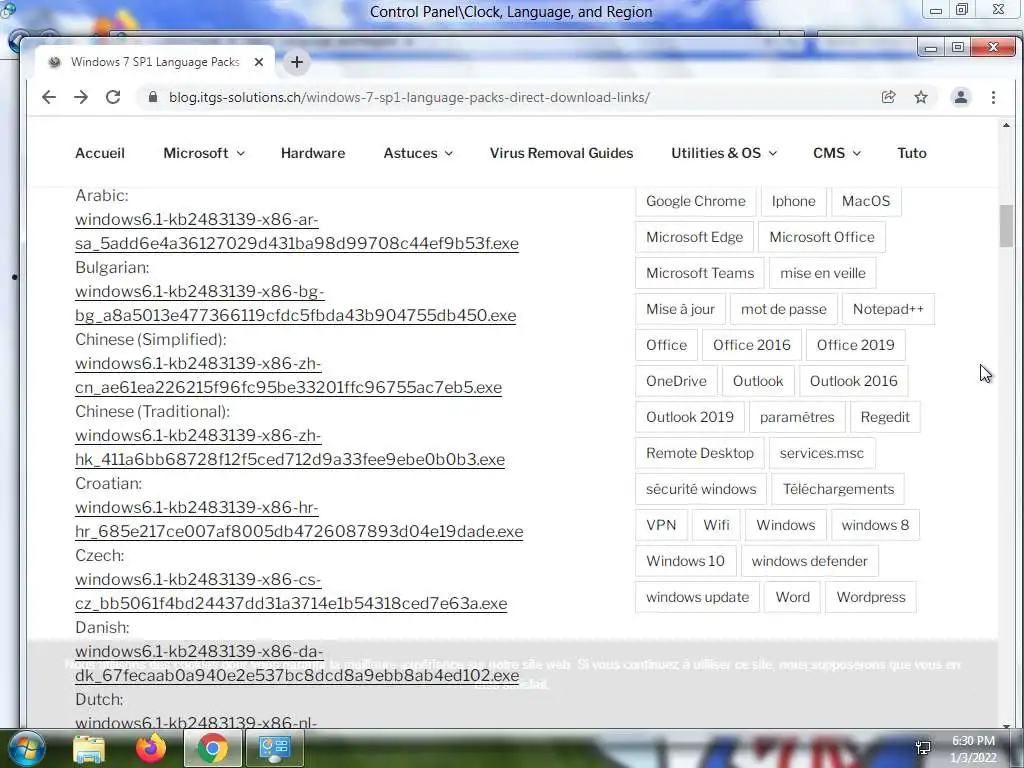Open the VPN tag
Image resolution: width=1024 pixels, height=768 pixels.
pyautogui.click(x=661, y=525)
